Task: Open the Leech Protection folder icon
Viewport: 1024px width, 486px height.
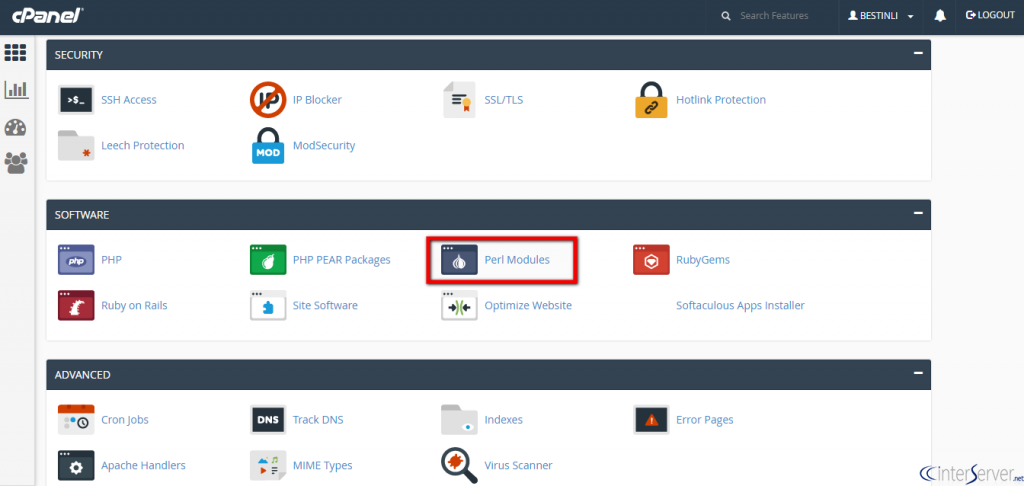Action: (x=76, y=145)
